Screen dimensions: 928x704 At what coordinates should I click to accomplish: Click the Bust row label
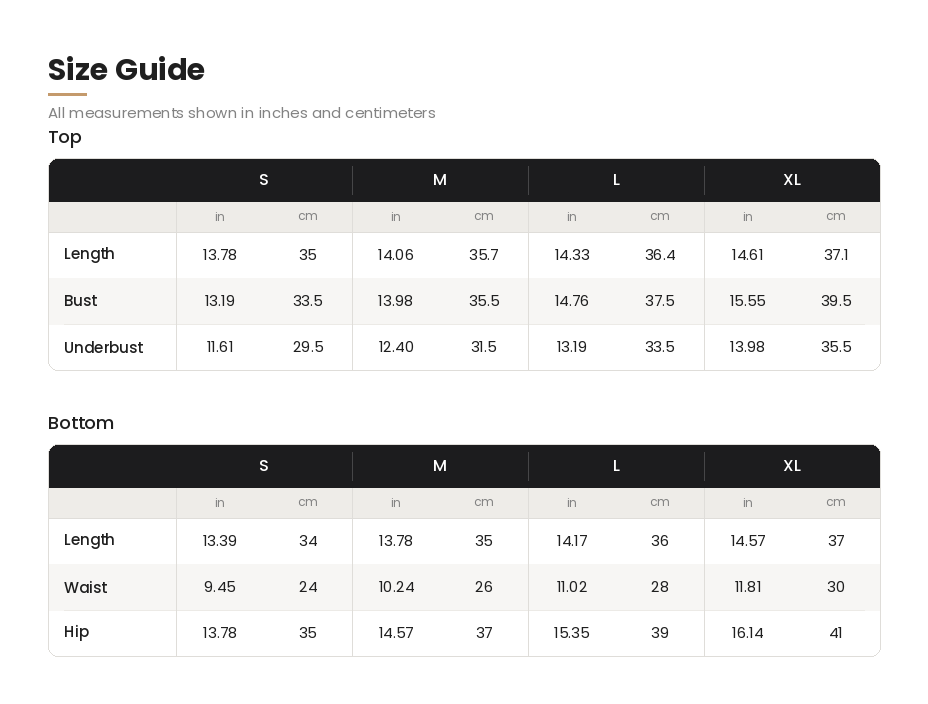[80, 301]
